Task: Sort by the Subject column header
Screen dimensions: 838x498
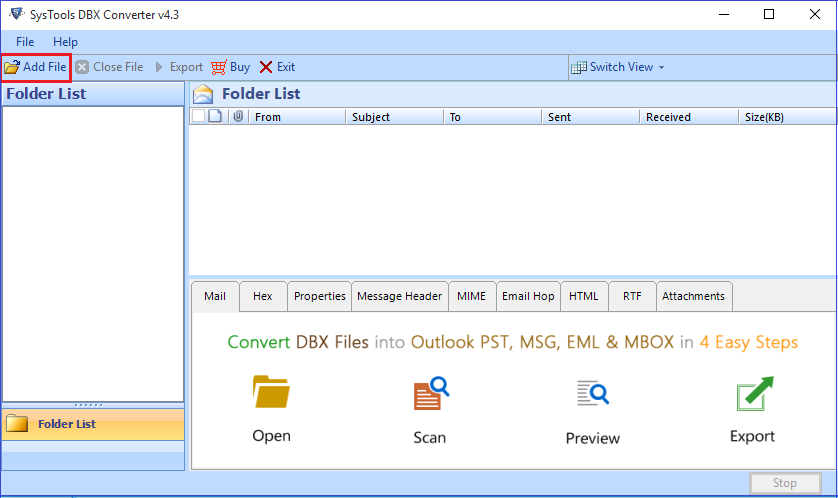Action: 395,117
